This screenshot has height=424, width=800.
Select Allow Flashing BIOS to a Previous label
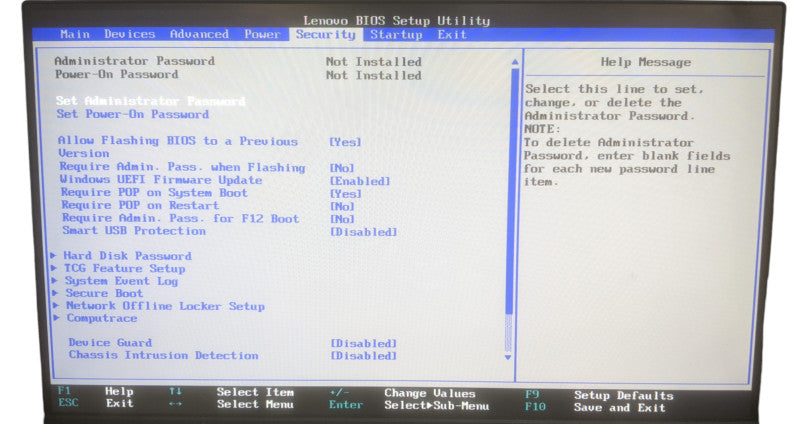coord(178,141)
